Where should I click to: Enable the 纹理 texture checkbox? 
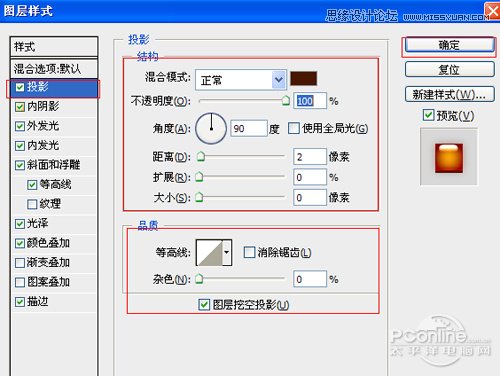point(32,204)
